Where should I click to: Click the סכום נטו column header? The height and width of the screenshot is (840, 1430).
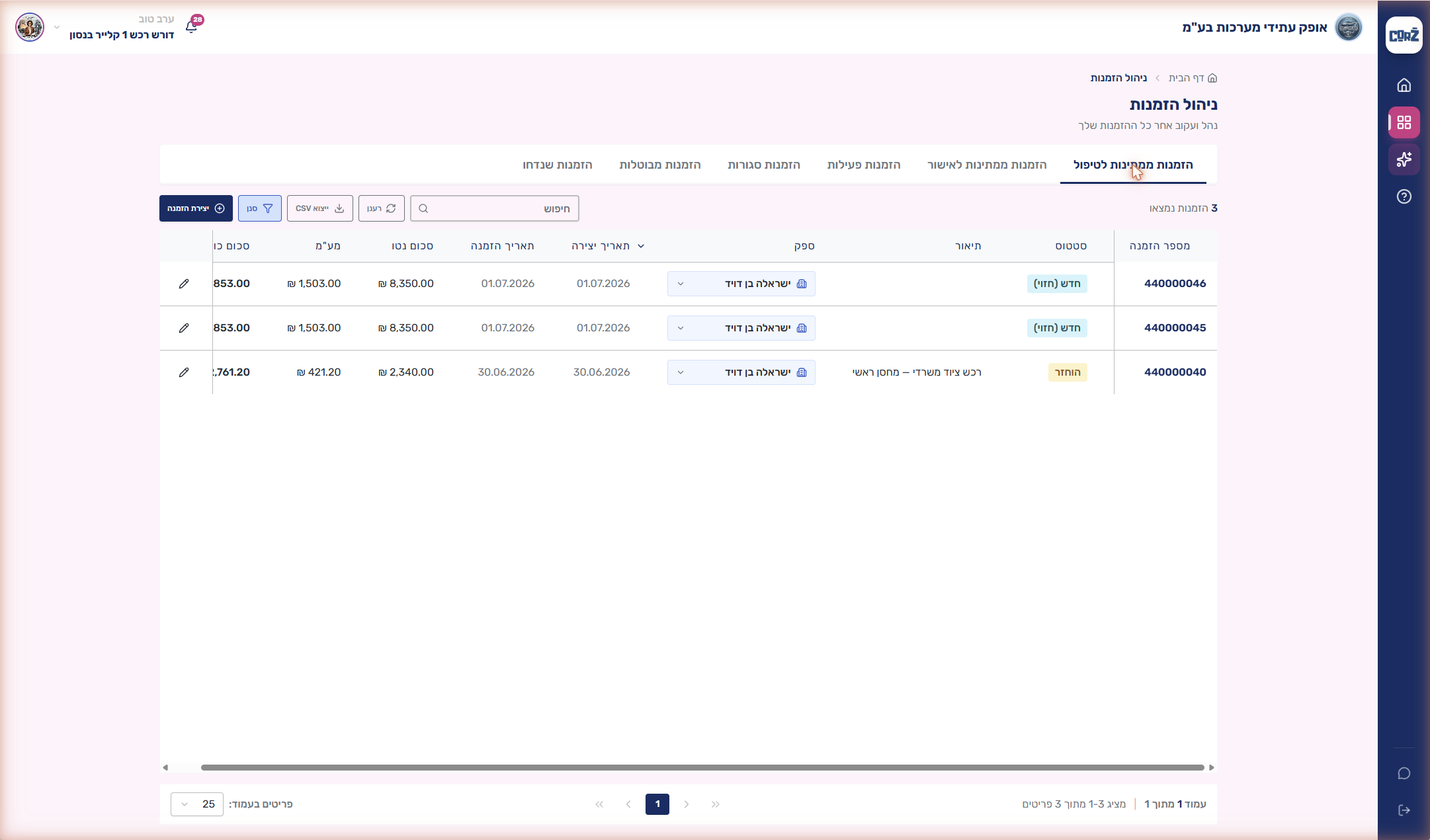(413, 246)
